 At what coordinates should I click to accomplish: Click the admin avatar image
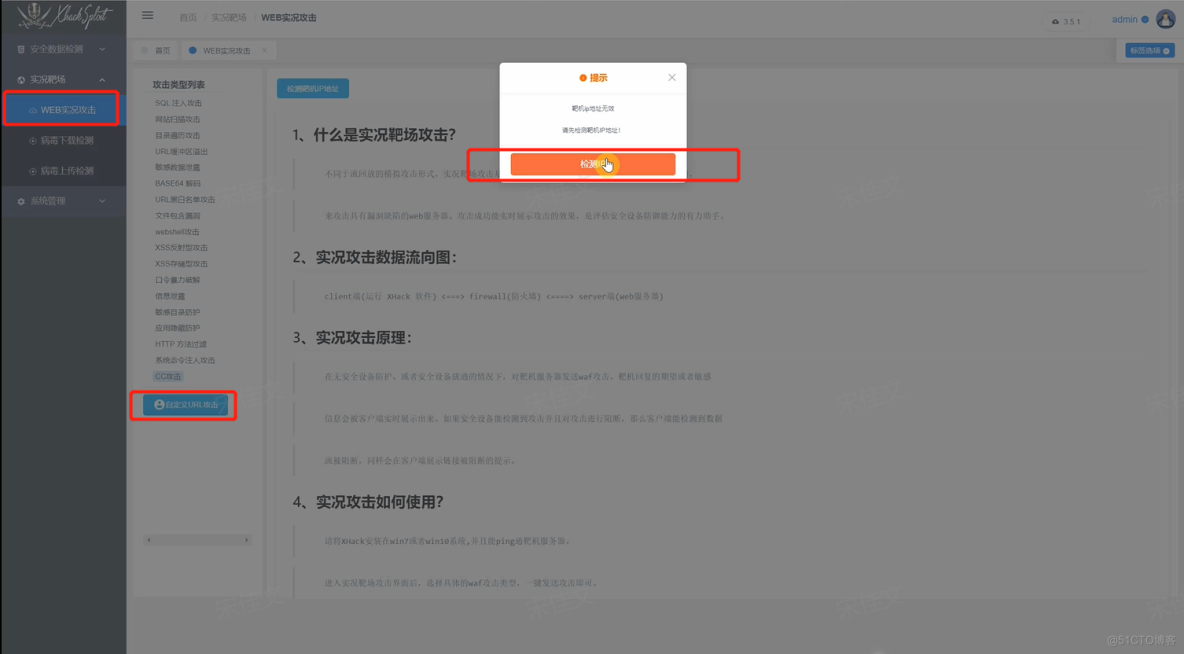click(x=1166, y=17)
